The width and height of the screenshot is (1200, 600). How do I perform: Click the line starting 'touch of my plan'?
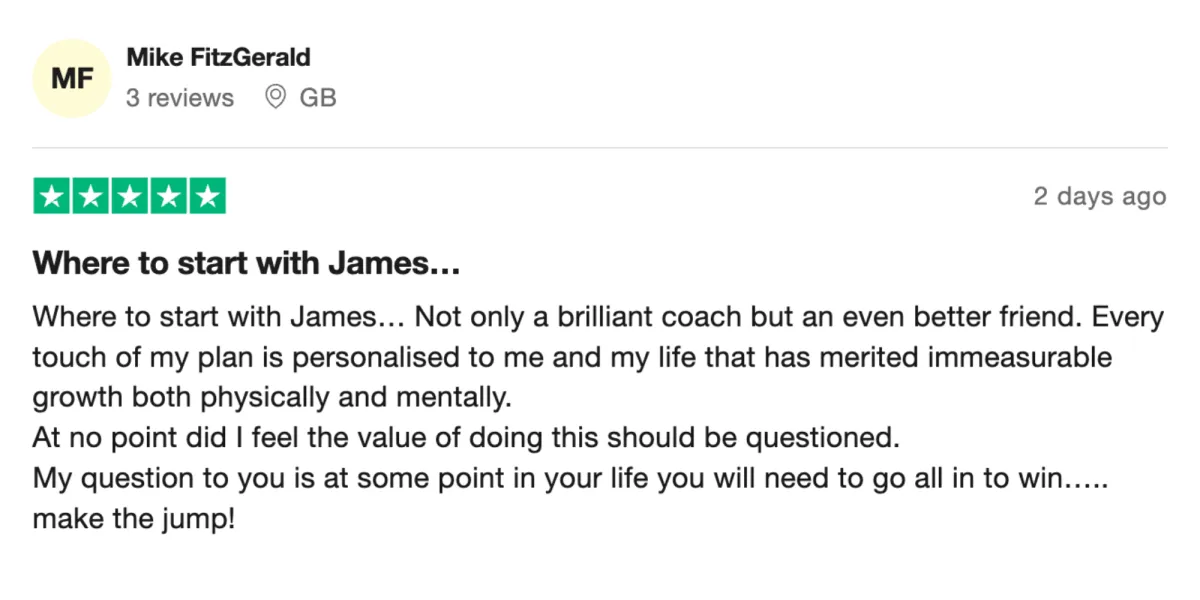[572, 358]
